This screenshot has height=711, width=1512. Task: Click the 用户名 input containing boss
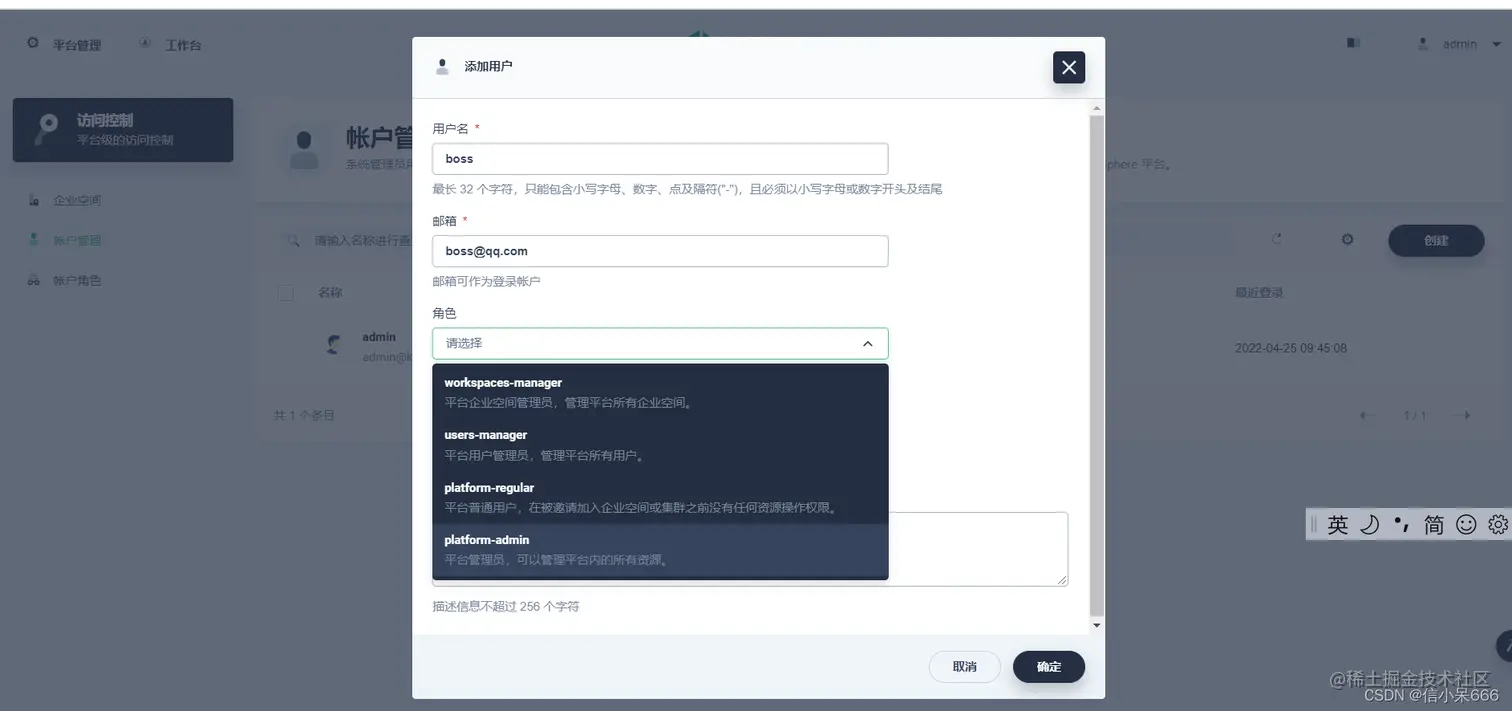[x=660, y=159]
